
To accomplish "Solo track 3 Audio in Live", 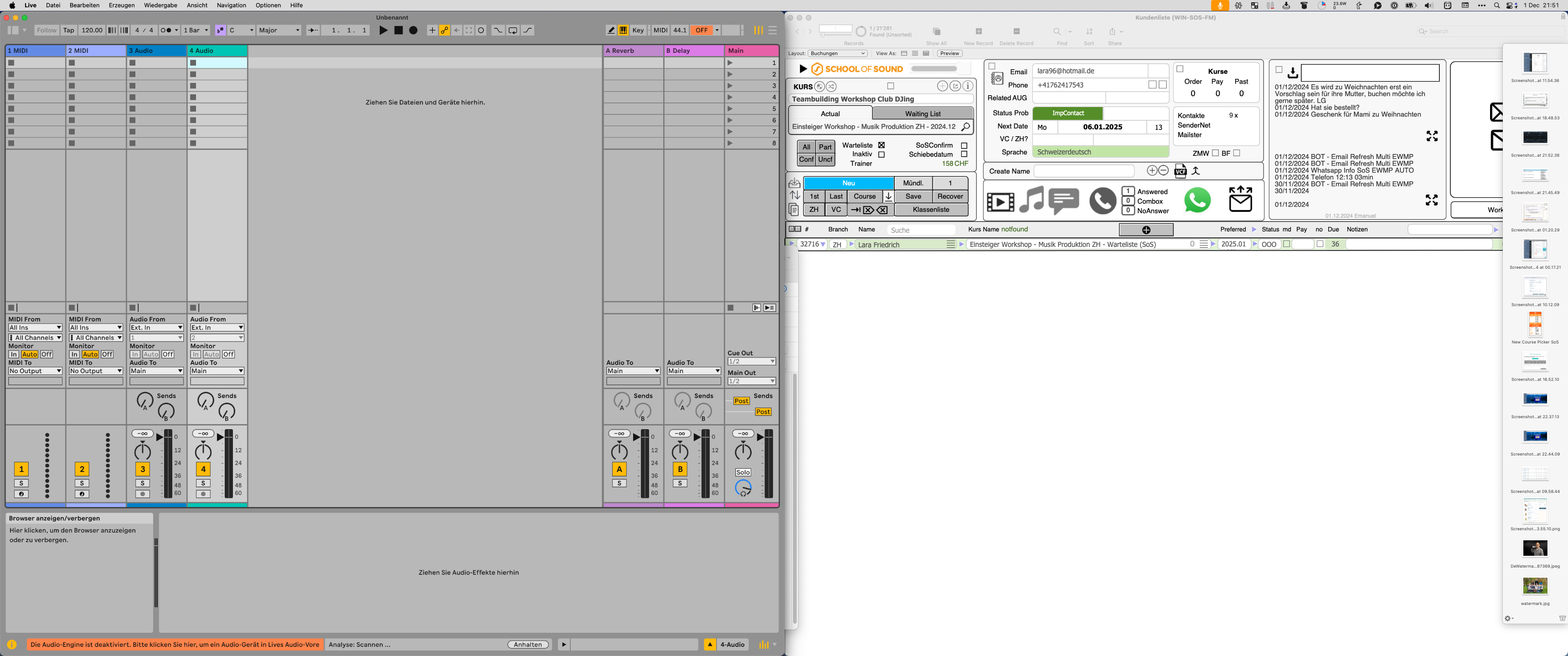I will coord(142,483).
